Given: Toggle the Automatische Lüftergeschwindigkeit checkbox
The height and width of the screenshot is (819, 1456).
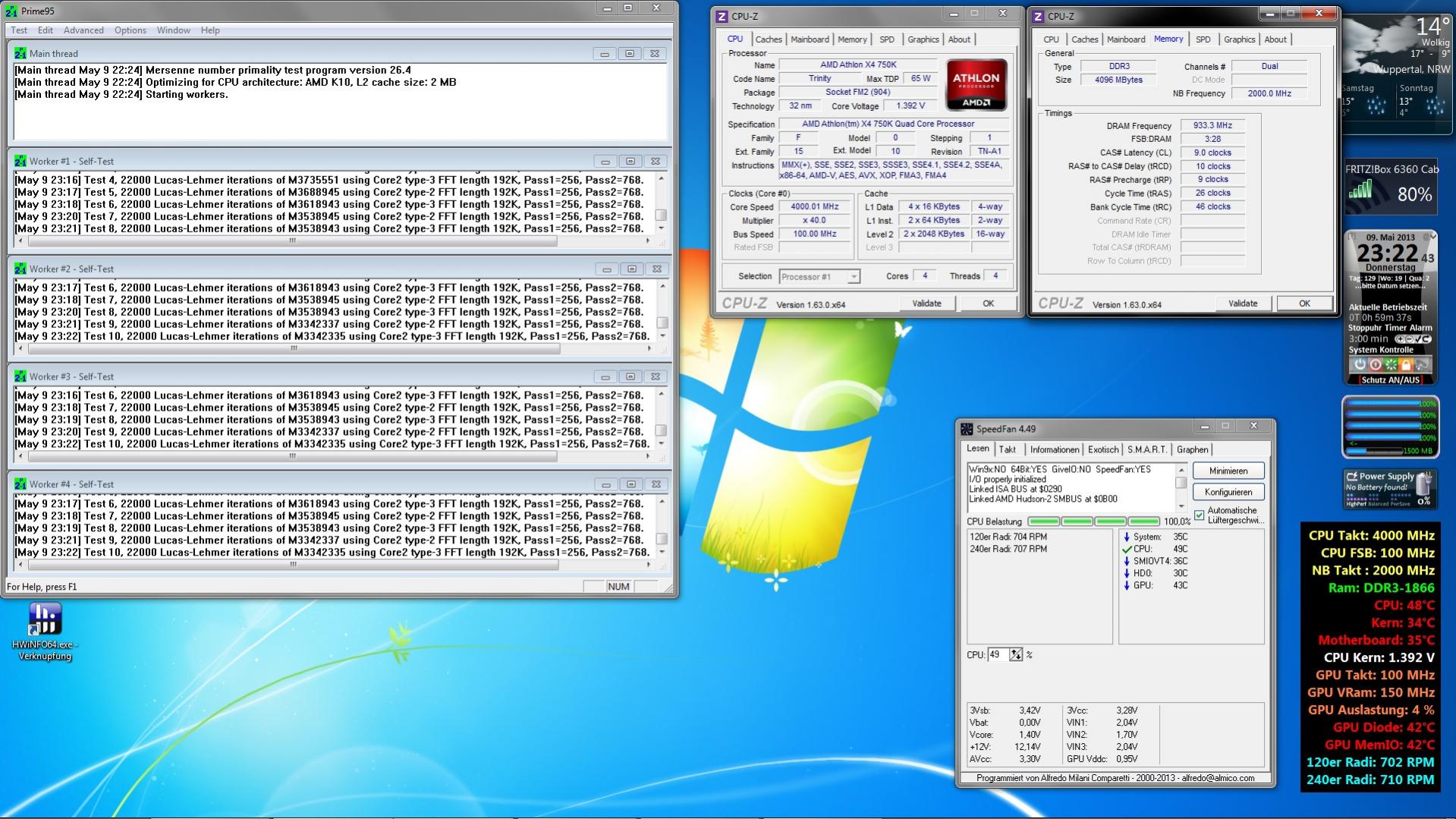Looking at the screenshot, I should pyautogui.click(x=1199, y=515).
